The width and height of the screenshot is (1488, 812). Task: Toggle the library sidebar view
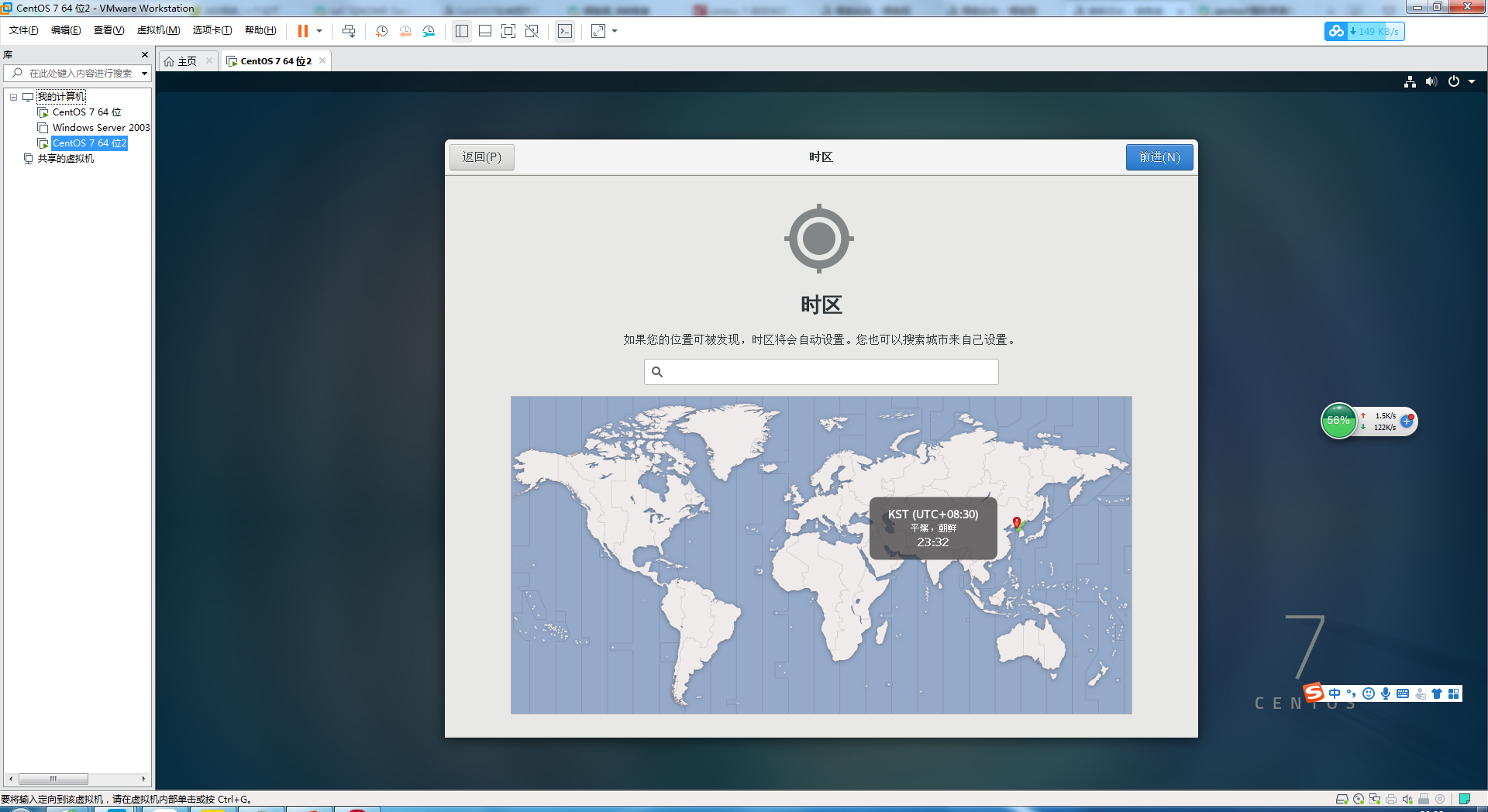[462, 31]
